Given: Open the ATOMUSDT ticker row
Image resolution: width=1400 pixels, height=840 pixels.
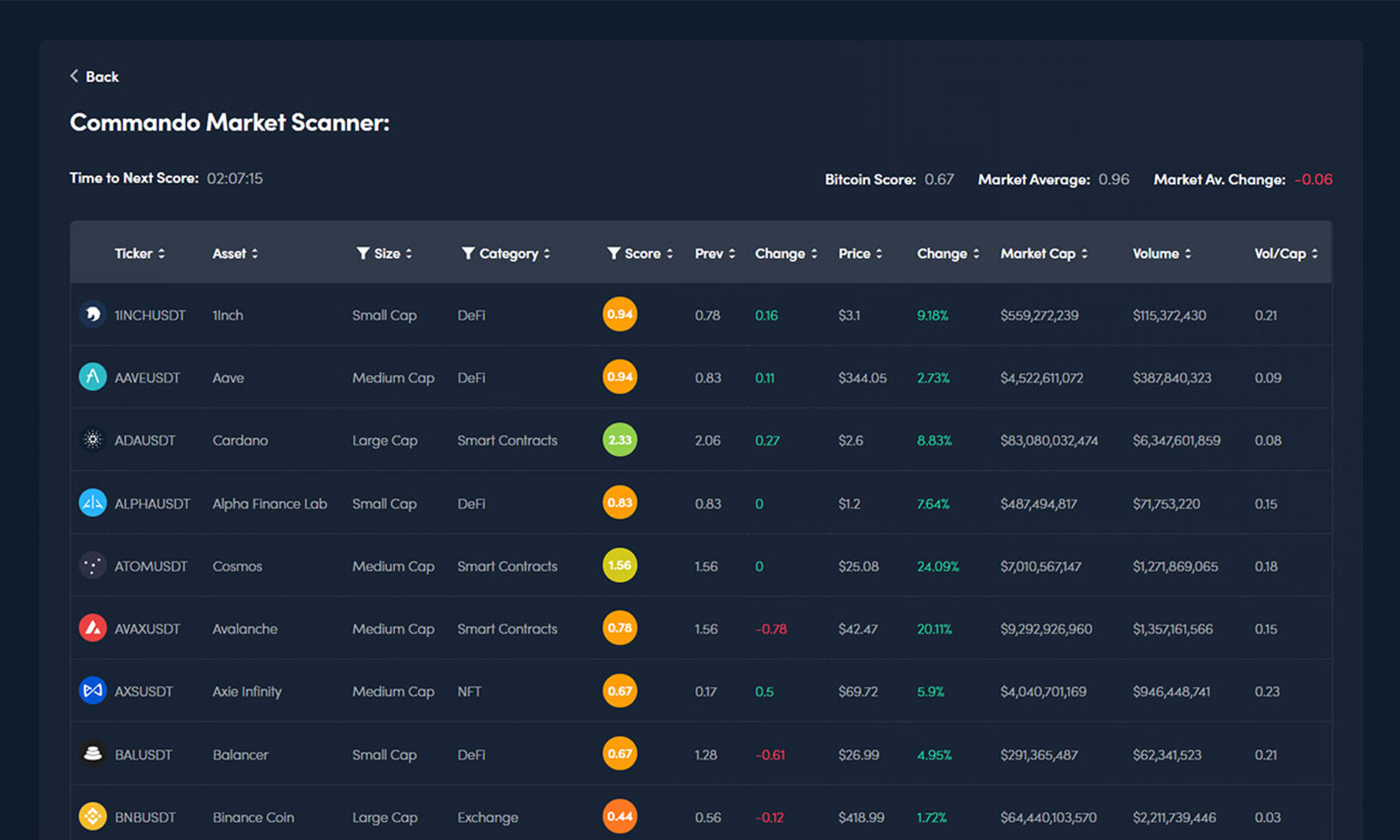Looking at the screenshot, I should coord(150,566).
